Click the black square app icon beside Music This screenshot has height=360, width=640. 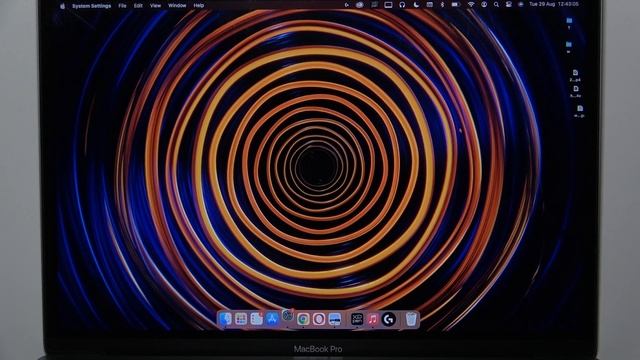(357, 319)
